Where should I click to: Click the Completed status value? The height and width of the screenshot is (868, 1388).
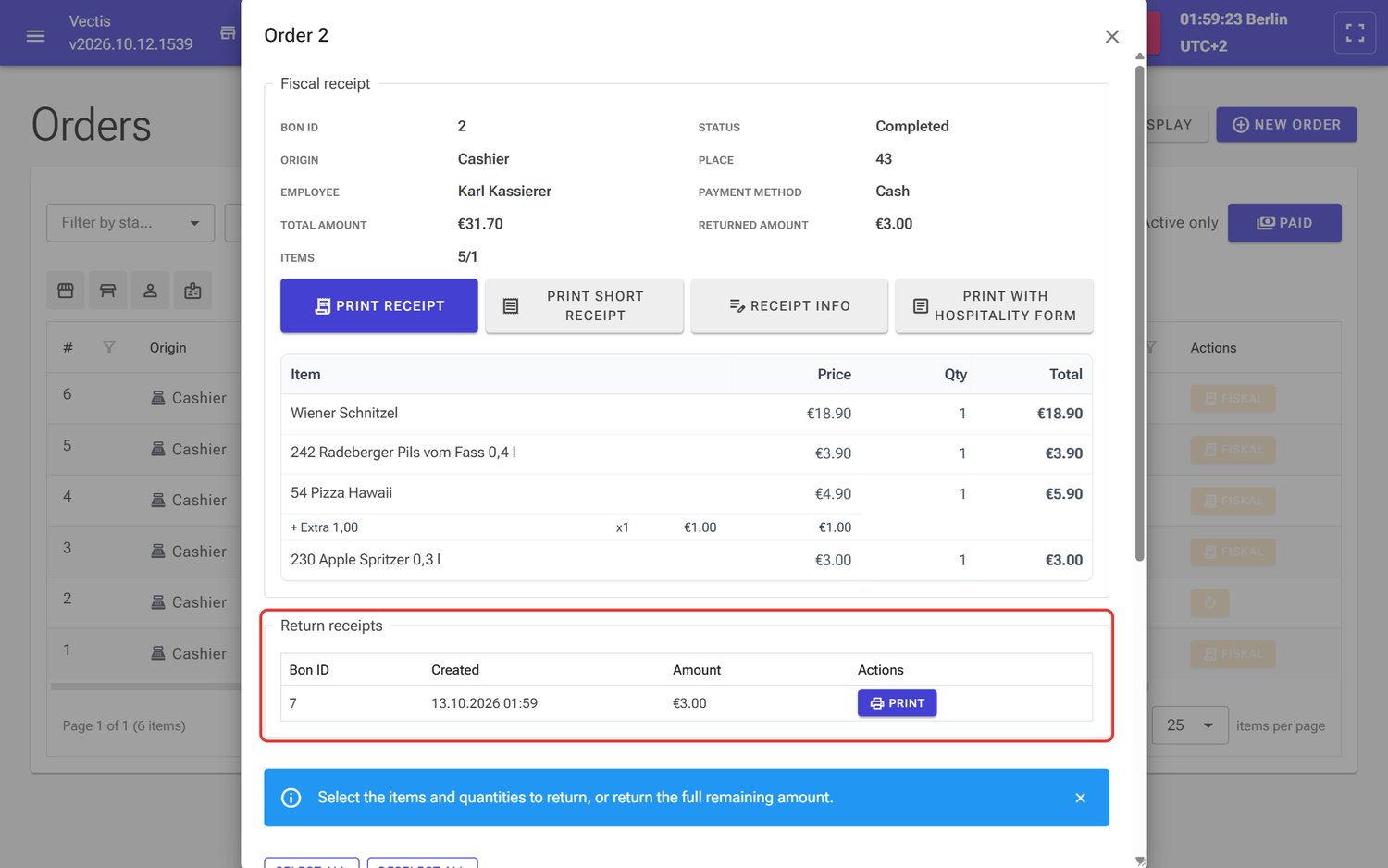[x=912, y=126]
